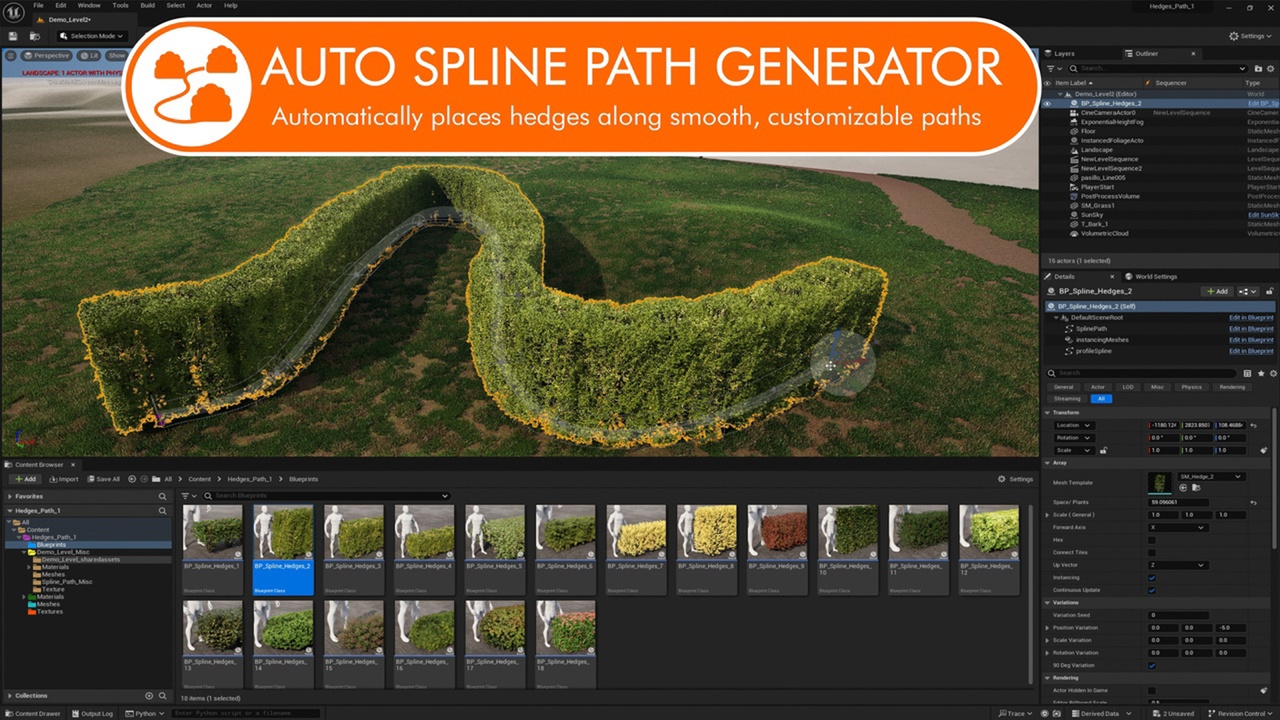Click the Details property matrix grid icon

point(1247,373)
